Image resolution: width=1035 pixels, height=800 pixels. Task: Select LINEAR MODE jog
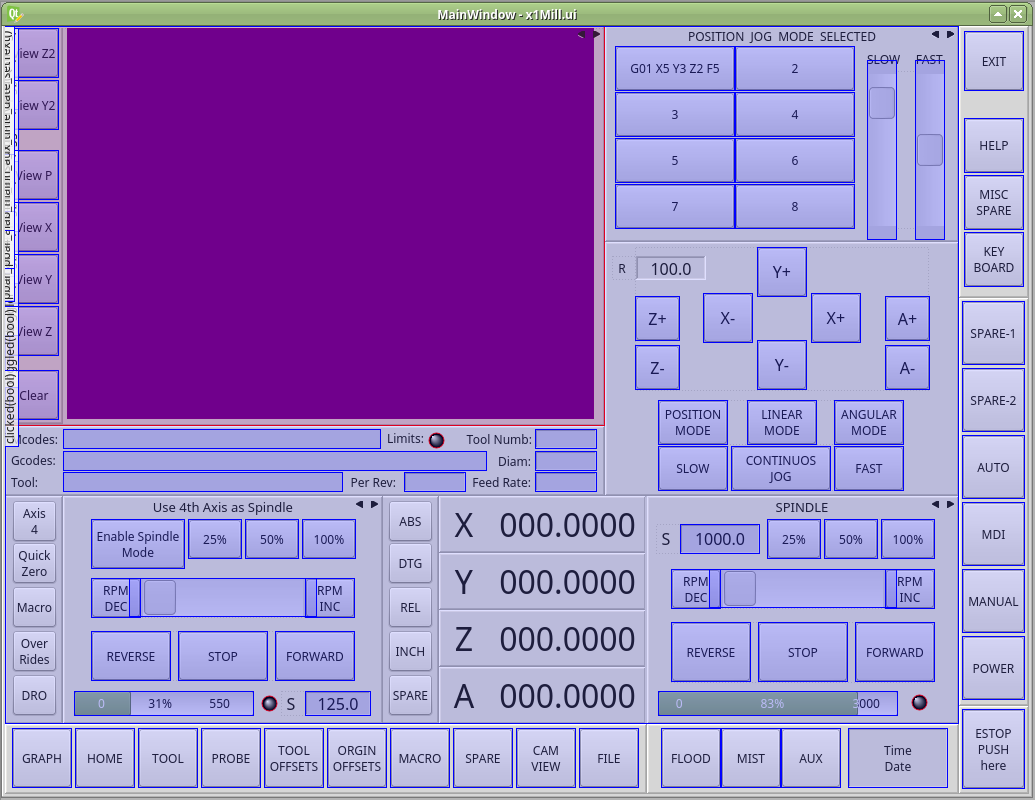[x=782, y=422]
